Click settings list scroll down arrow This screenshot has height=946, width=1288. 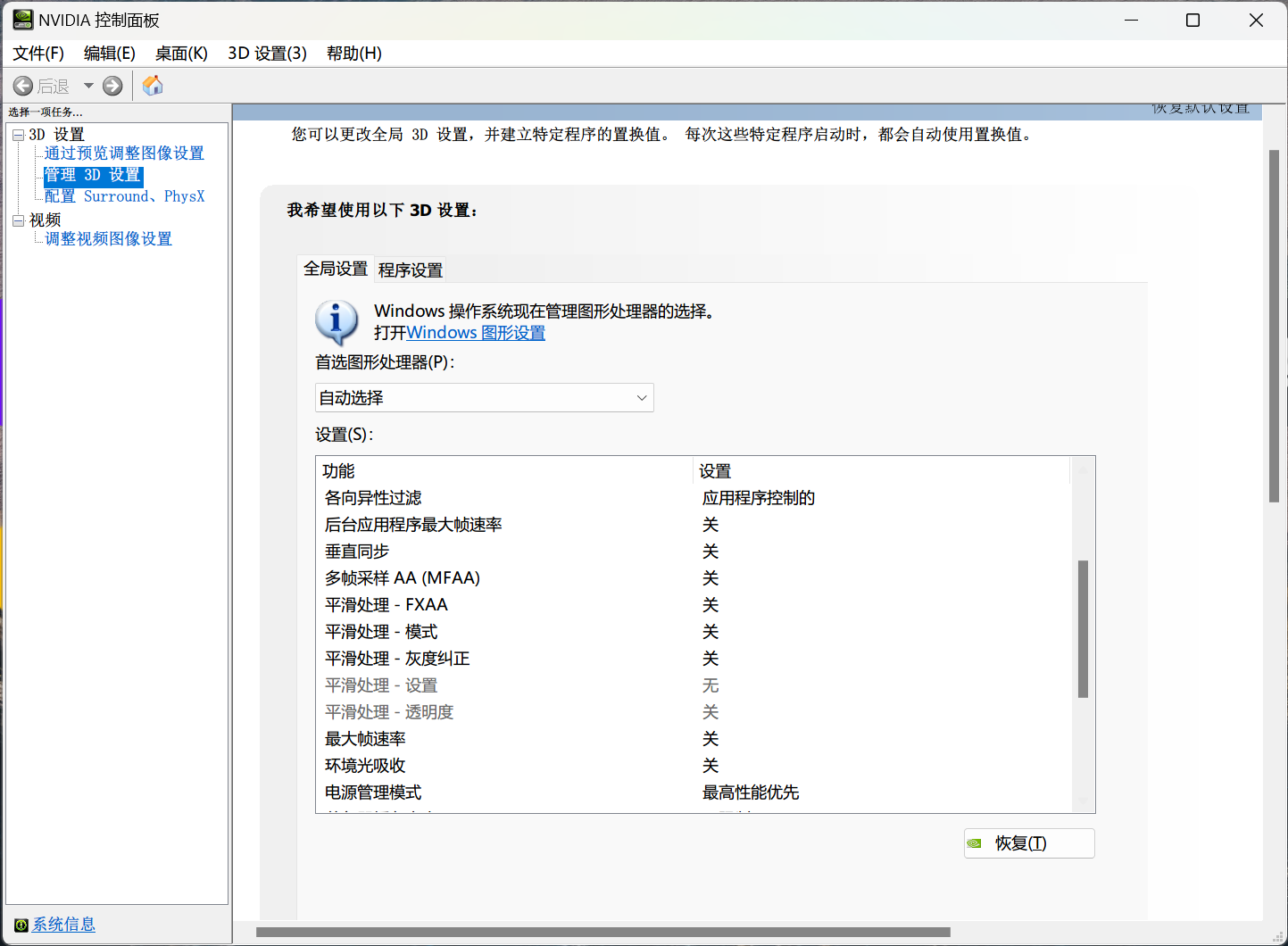(x=1083, y=801)
